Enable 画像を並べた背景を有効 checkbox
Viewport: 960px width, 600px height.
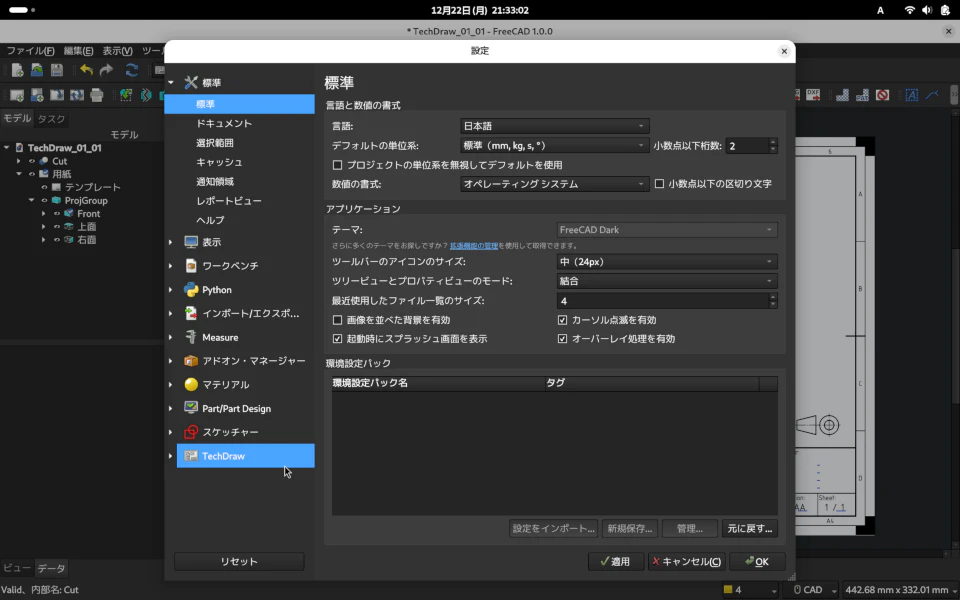(x=337, y=320)
